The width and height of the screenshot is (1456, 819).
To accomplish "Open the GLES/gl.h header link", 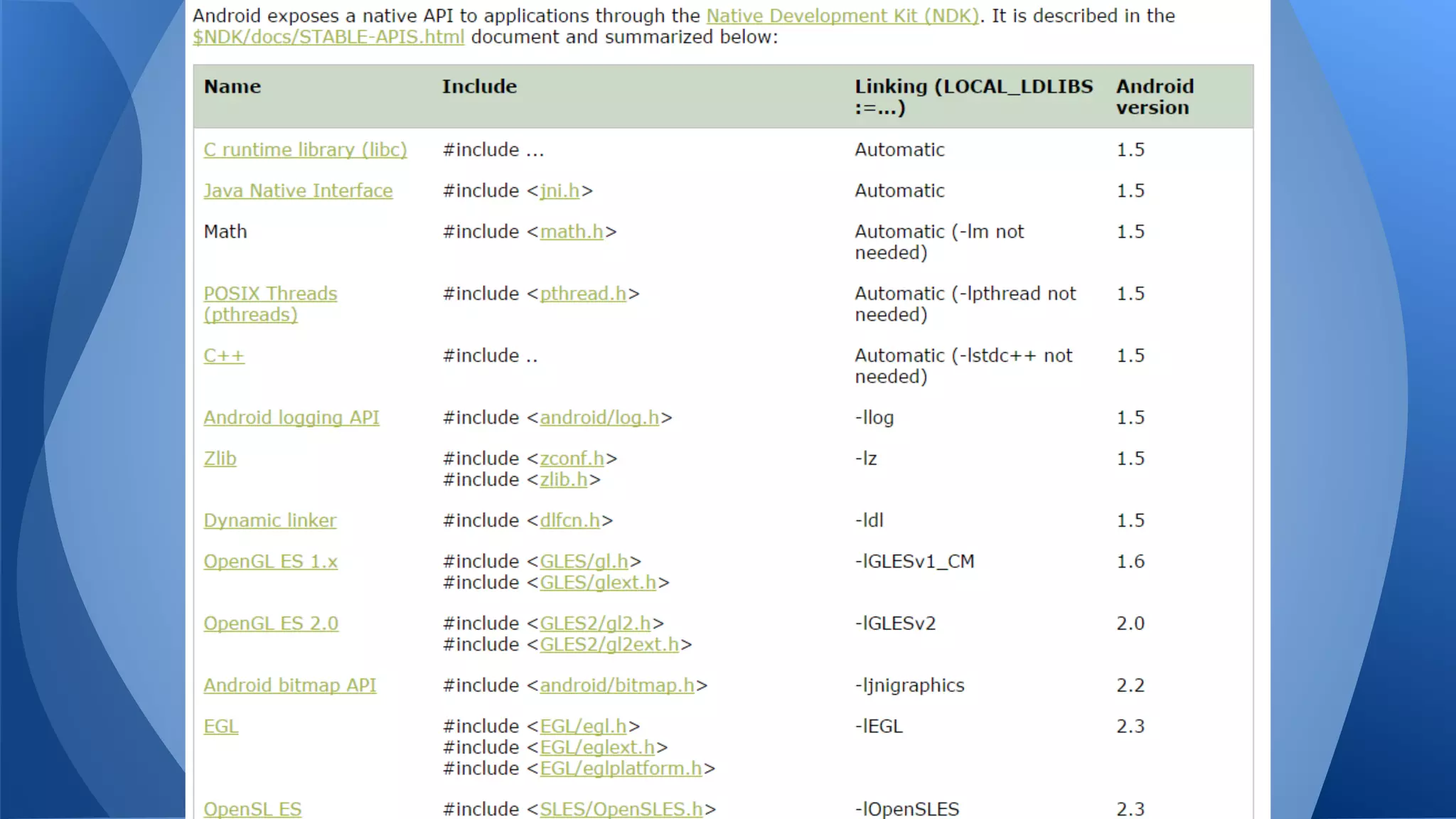I will click(584, 562).
